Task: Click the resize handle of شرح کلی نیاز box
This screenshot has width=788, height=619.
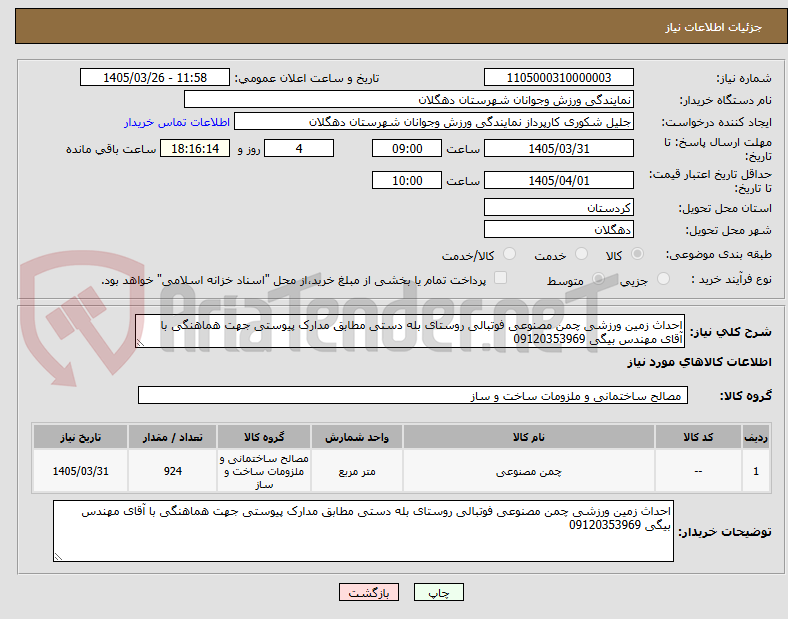Action: point(140,343)
